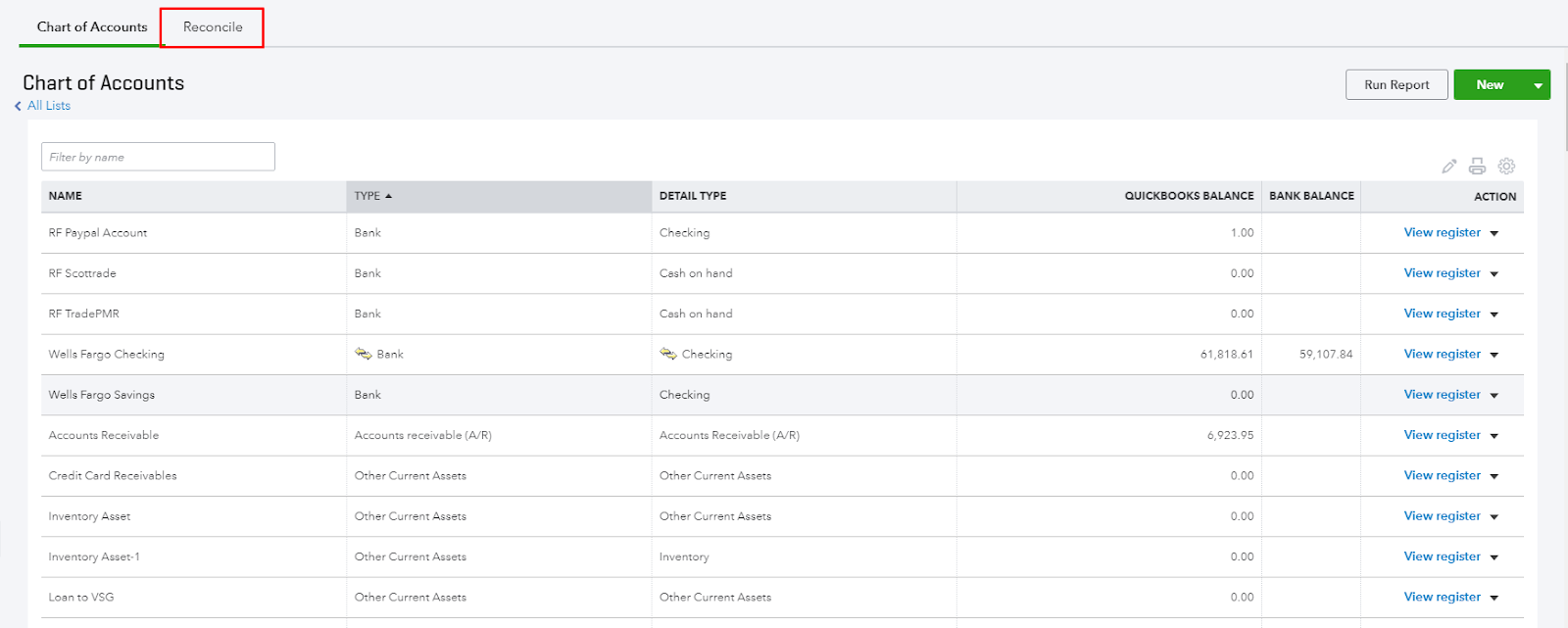
Task: Click the back chevron next to All Lists
Action: tap(18, 106)
